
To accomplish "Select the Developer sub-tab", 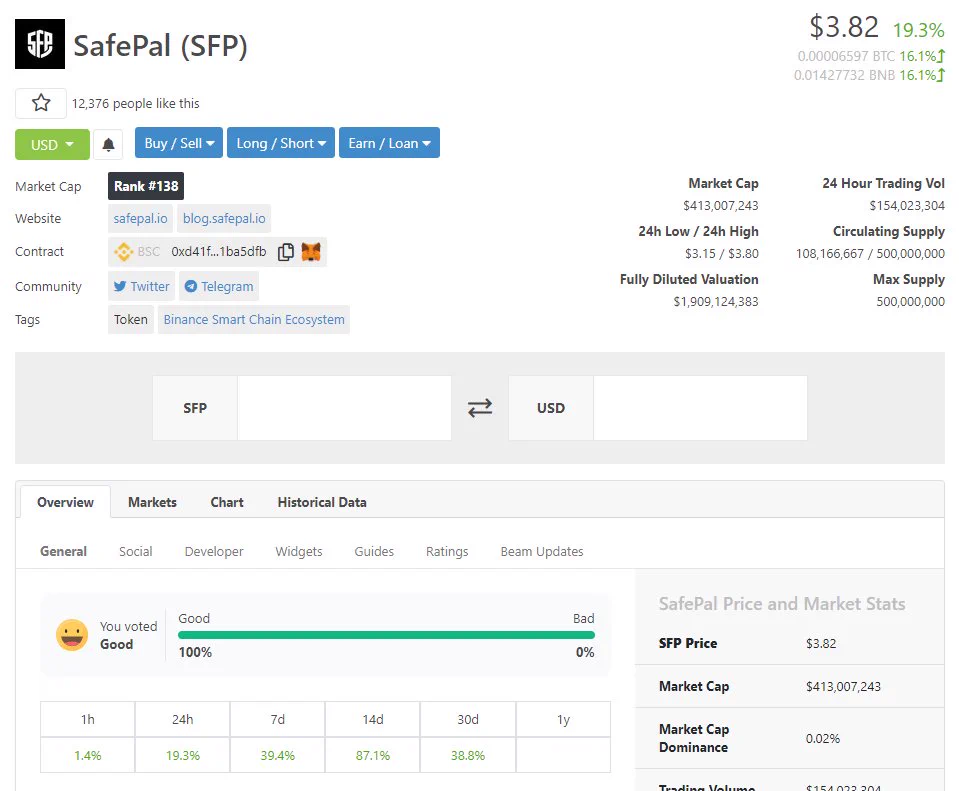I will (214, 551).
